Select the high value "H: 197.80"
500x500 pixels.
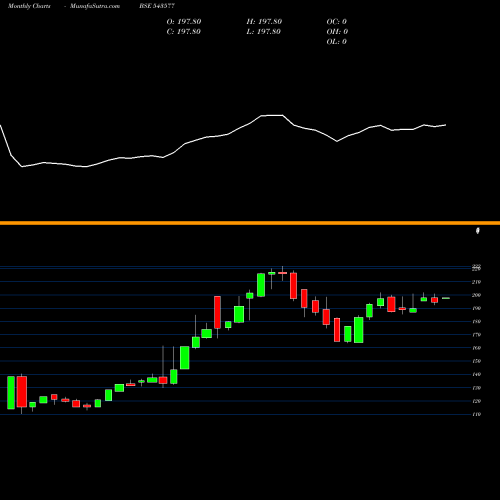264,22
